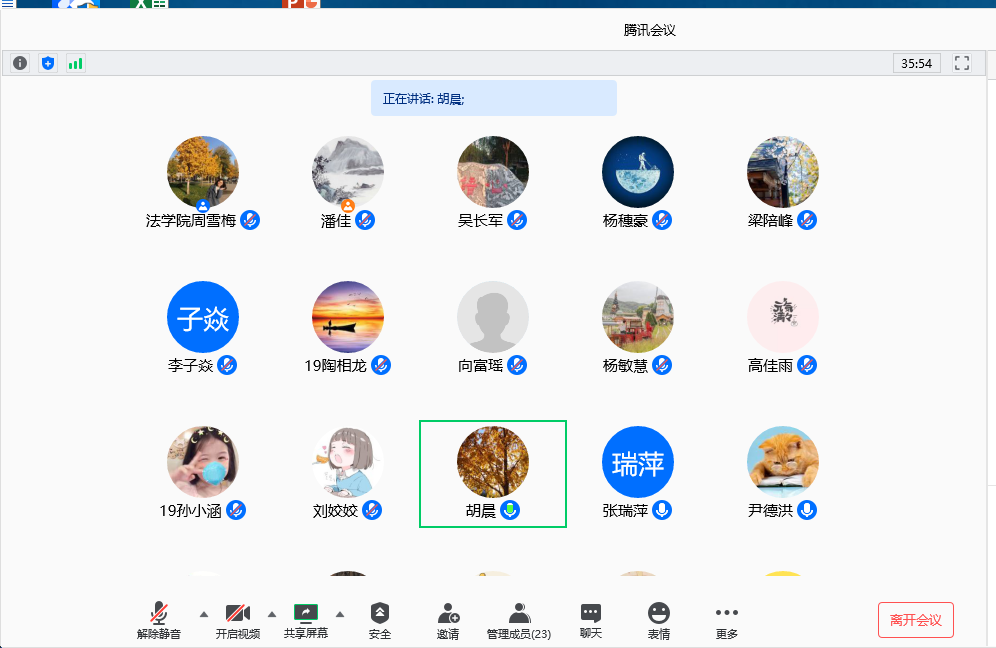Enter full screen mode
This screenshot has width=996, height=648.
coord(962,63)
